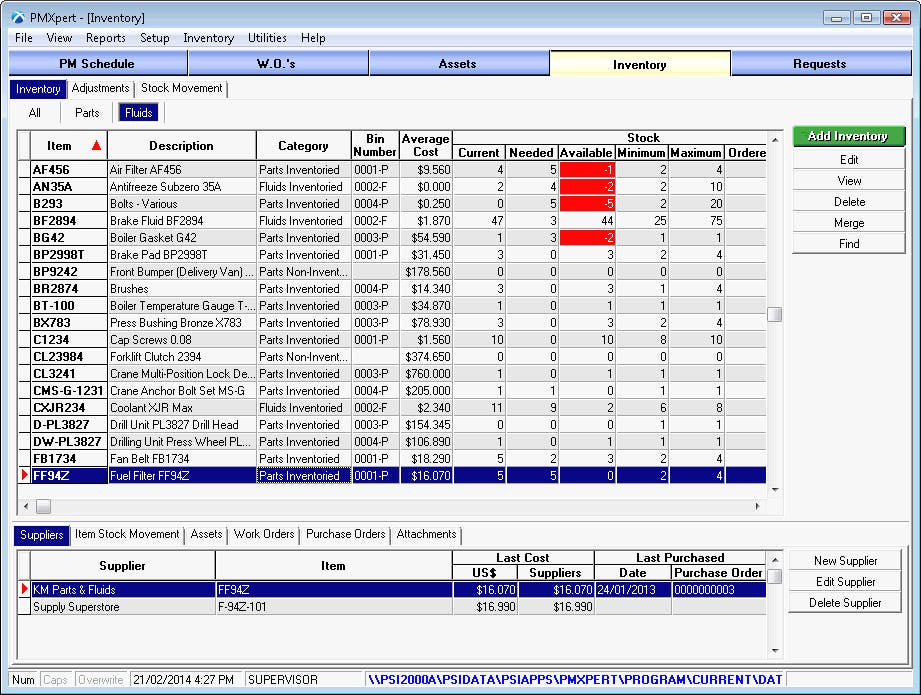921x695 pixels.
Task: Show All inventory items filter
Action: [35, 113]
